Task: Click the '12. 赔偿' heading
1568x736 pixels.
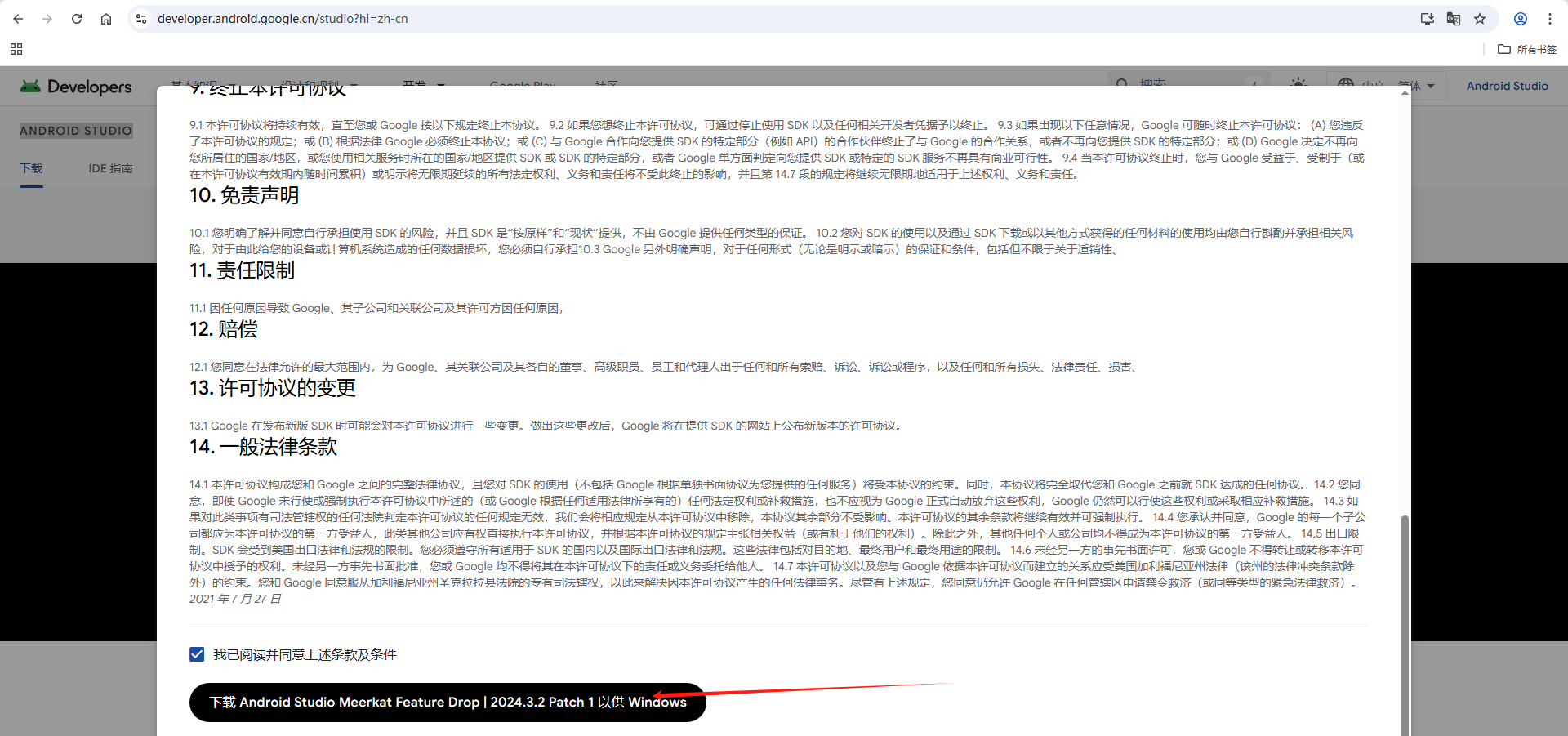Action: click(x=224, y=329)
